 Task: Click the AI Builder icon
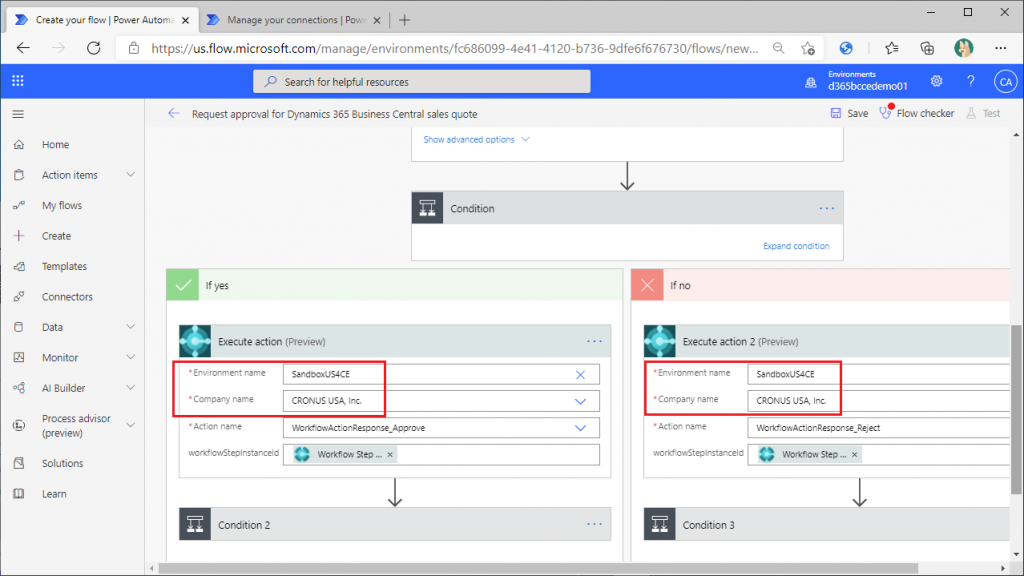click(x=19, y=388)
